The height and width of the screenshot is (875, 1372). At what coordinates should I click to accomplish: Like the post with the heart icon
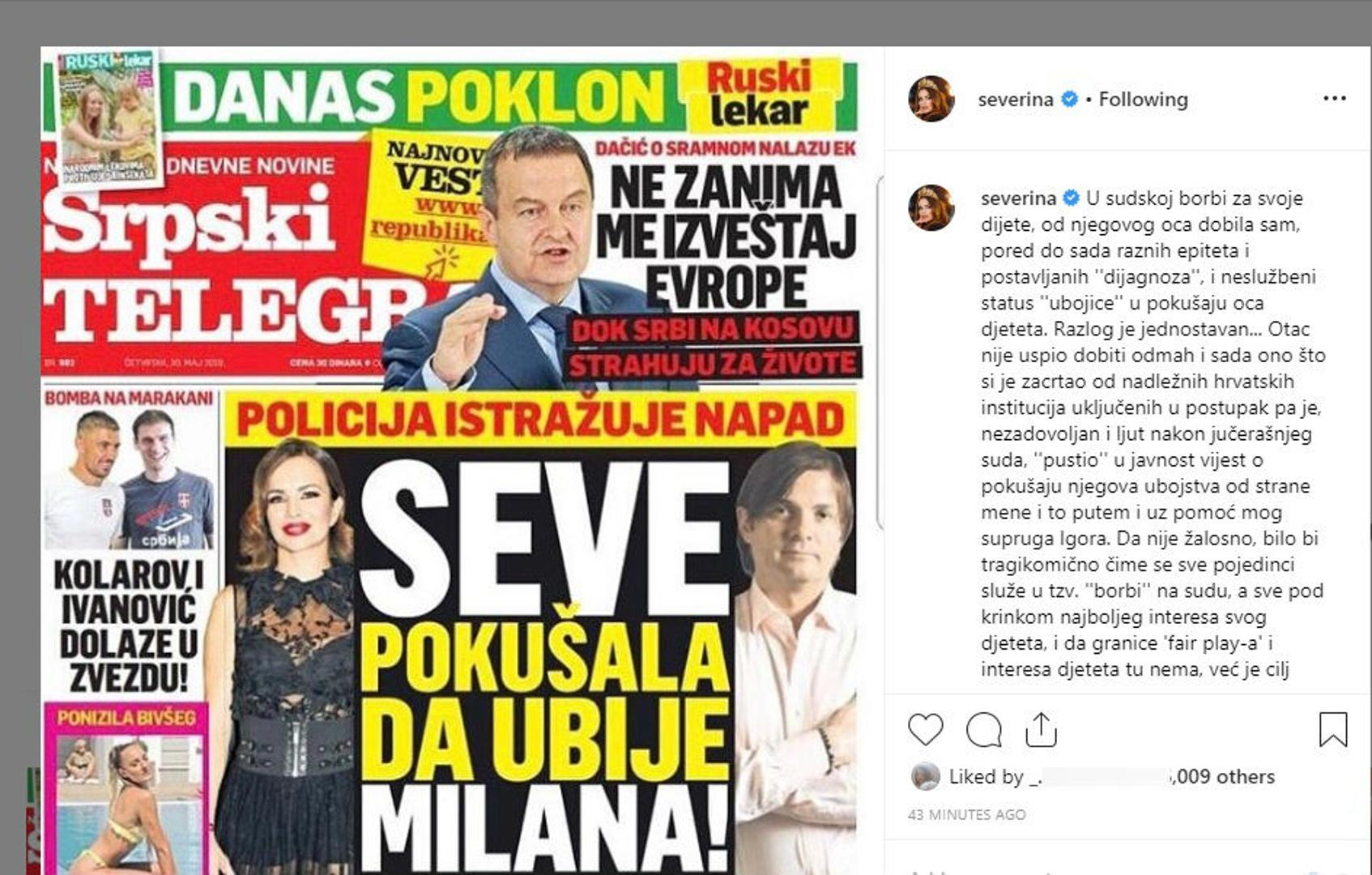click(925, 730)
